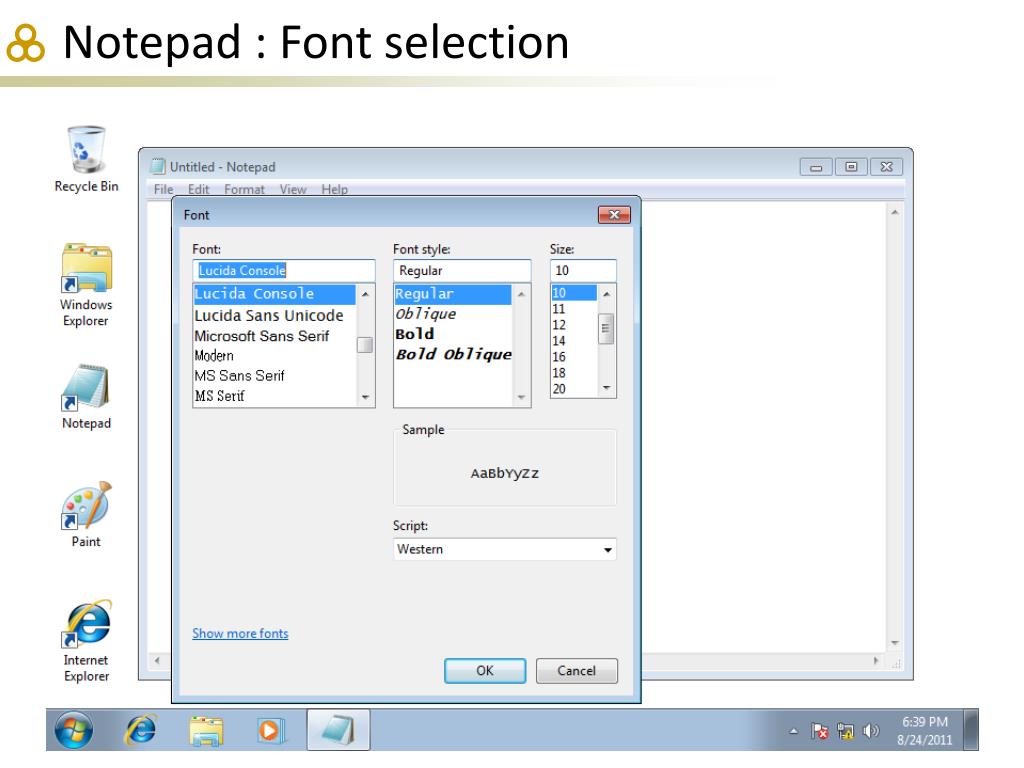Open the Windows Explorer desktop shortcut
1024x768 pixels.
(x=86, y=285)
